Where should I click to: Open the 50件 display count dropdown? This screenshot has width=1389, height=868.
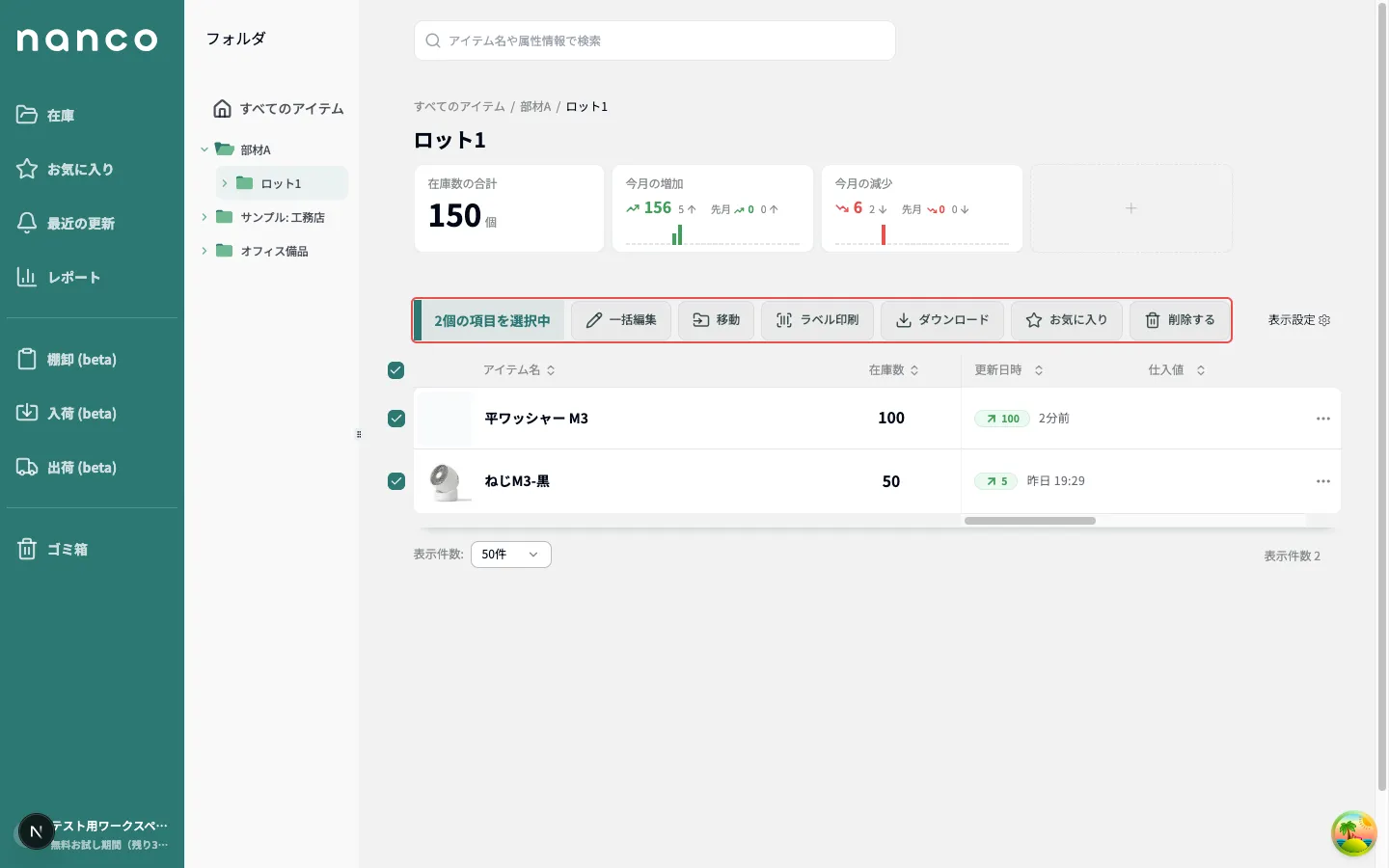point(511,555)
